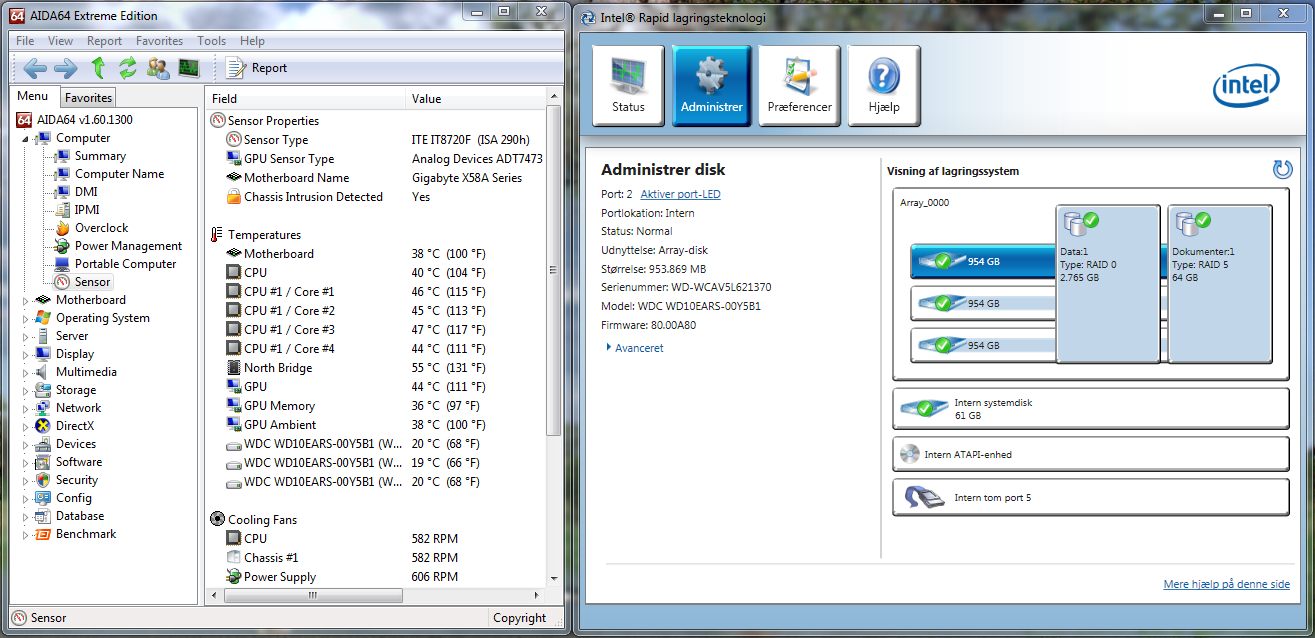Select North Bridge temperature row

[x=376, y=368]
